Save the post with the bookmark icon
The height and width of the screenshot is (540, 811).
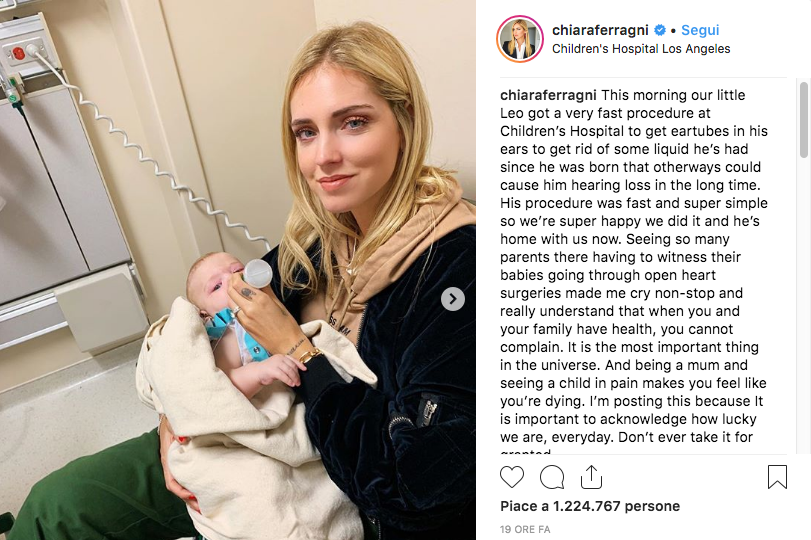(777, 477)
